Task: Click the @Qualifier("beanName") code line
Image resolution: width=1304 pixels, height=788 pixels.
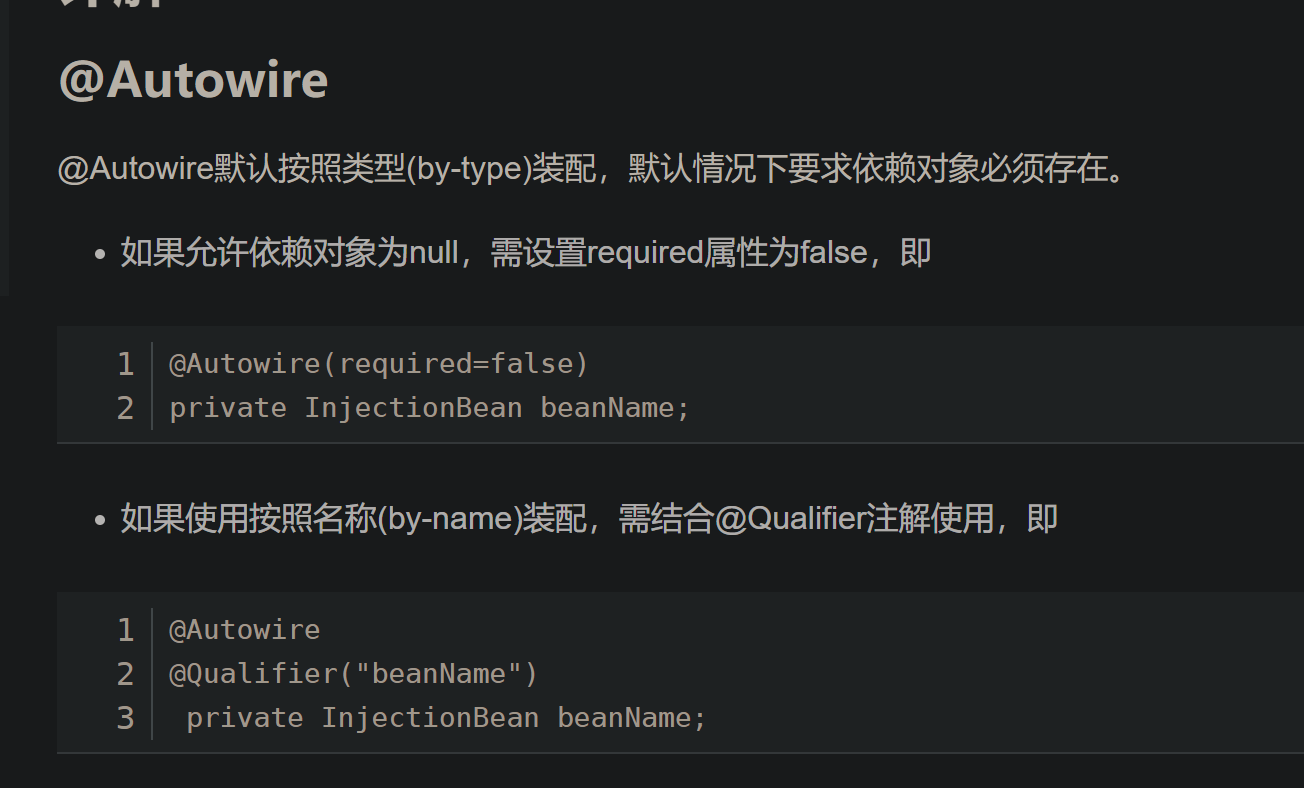Action: click(x=354, y=674)
